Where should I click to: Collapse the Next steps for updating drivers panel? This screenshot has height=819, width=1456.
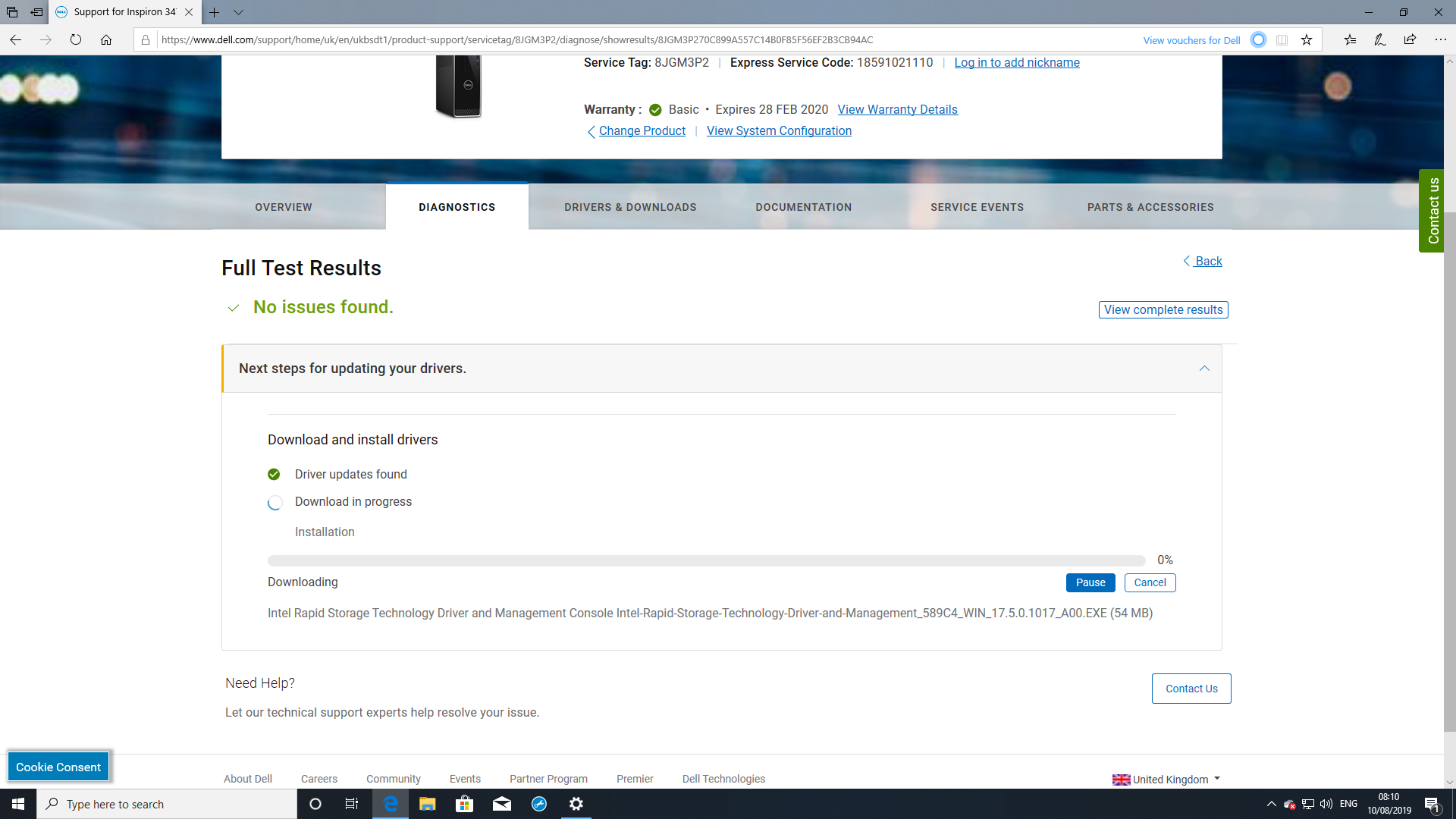point(1204,369)
